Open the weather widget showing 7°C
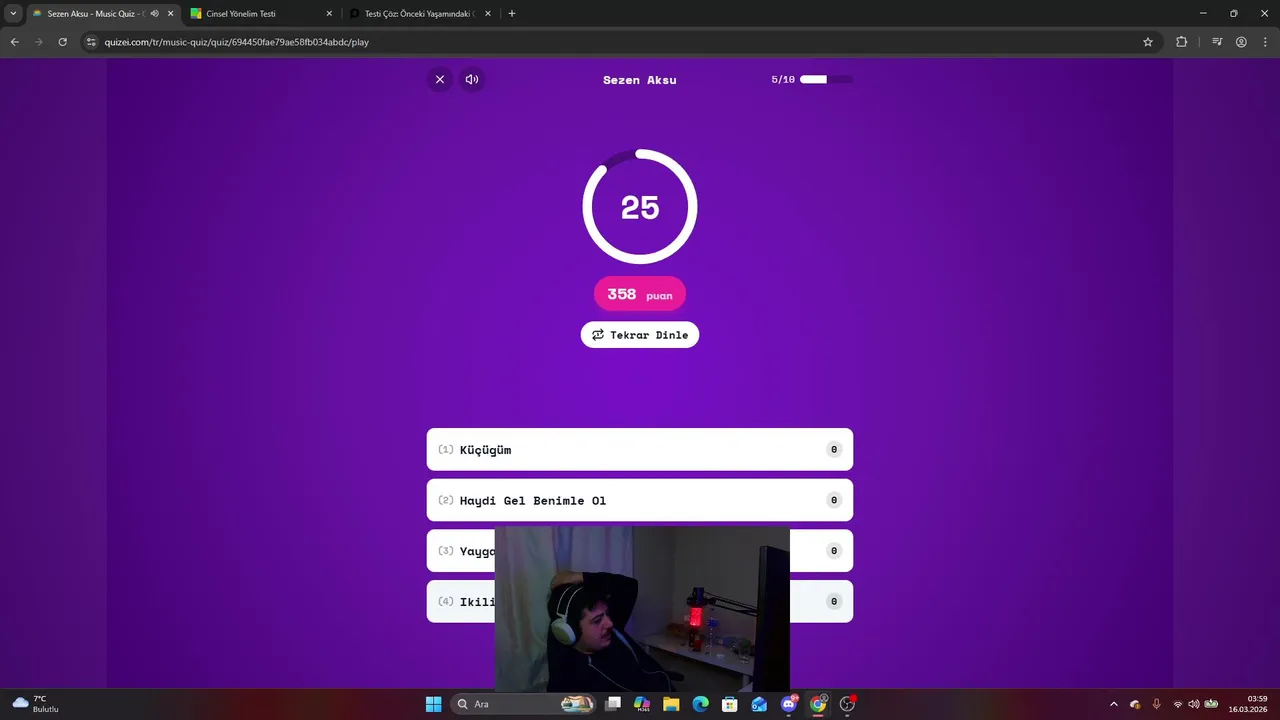The image size is (1280, 720). 36,704
